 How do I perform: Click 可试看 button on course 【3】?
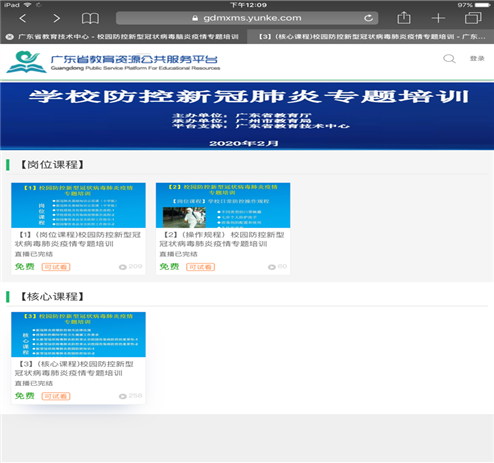pyautogui.click(x=56, y=396)
